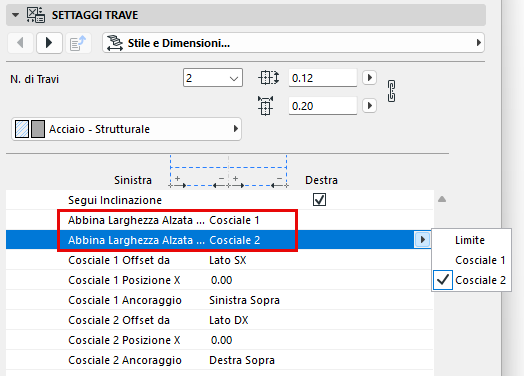524x376 pixels.
Task: Select the Cosciale 1 Ancoraggio row
Action: [219, 300]
